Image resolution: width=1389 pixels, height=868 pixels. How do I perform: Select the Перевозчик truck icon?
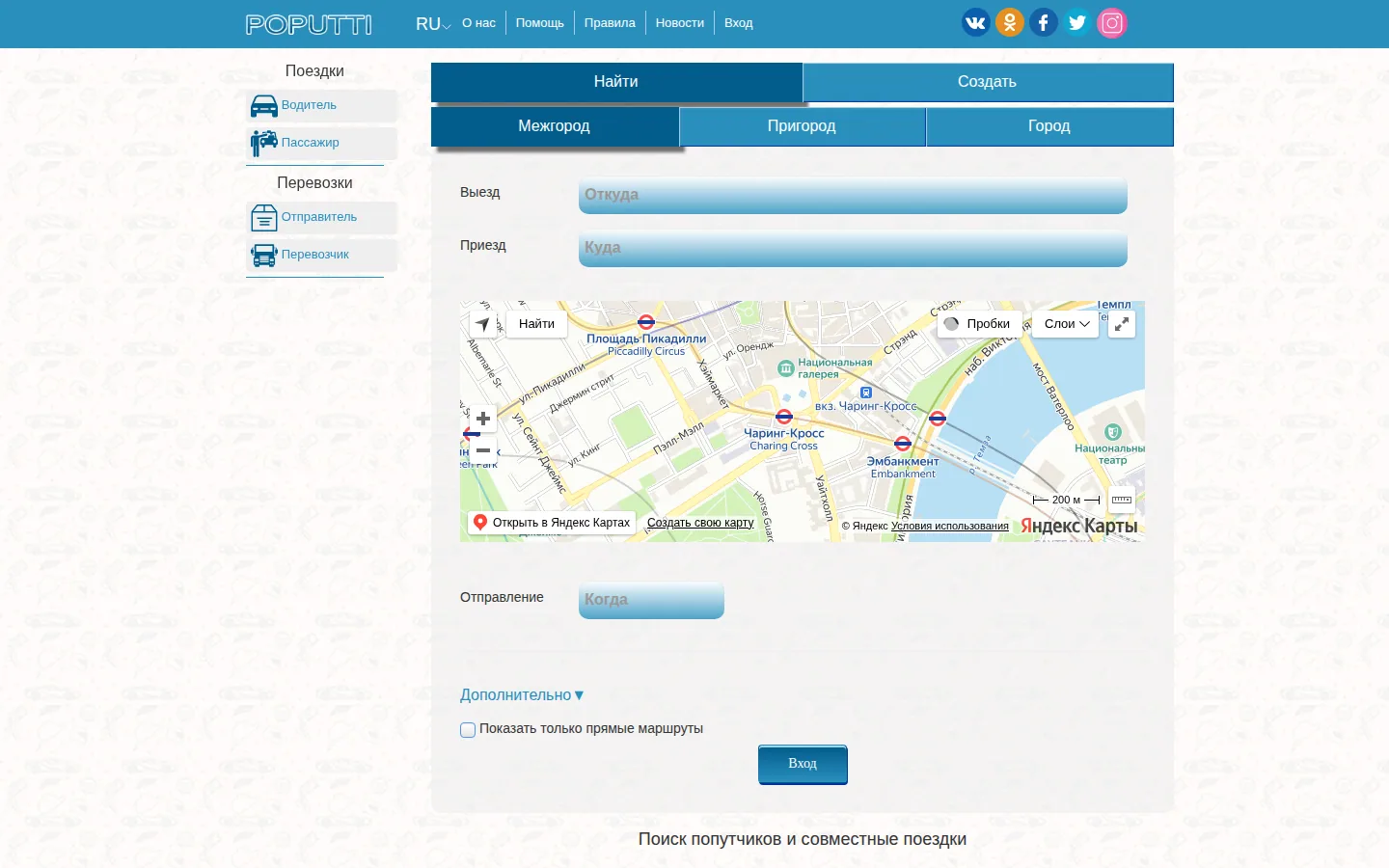pos(264,256)
